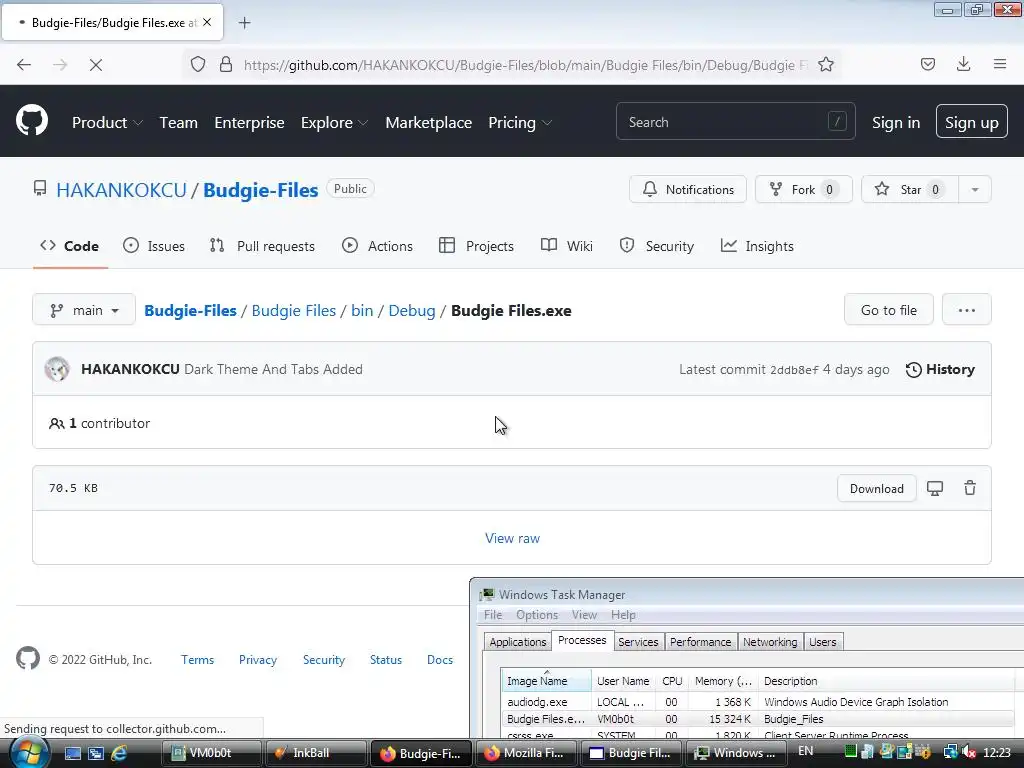Stop page loading with the X button

tap(95, 65)
